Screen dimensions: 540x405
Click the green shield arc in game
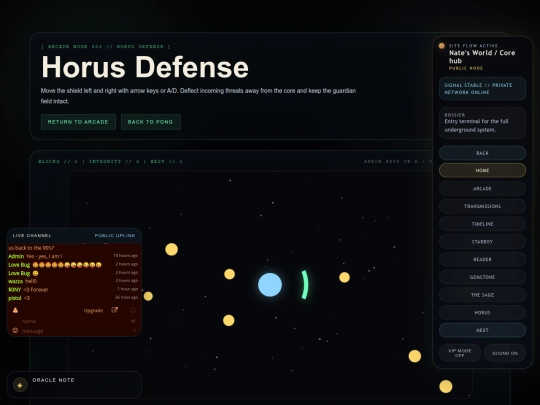pyautogui.click(x=305, y=285)
